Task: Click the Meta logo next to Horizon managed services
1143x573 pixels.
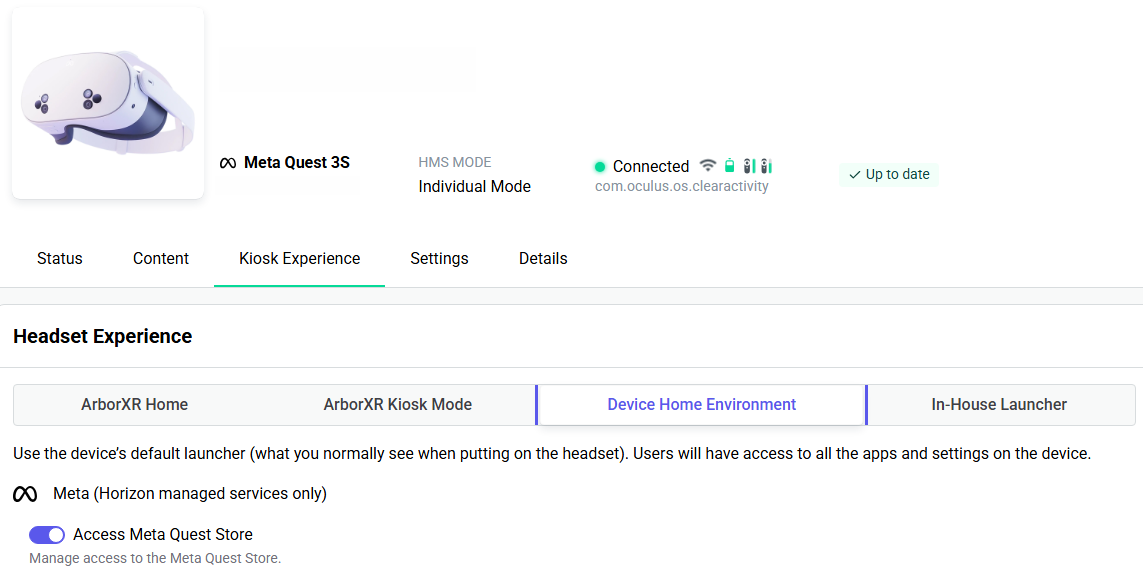Action: (25, 495)
